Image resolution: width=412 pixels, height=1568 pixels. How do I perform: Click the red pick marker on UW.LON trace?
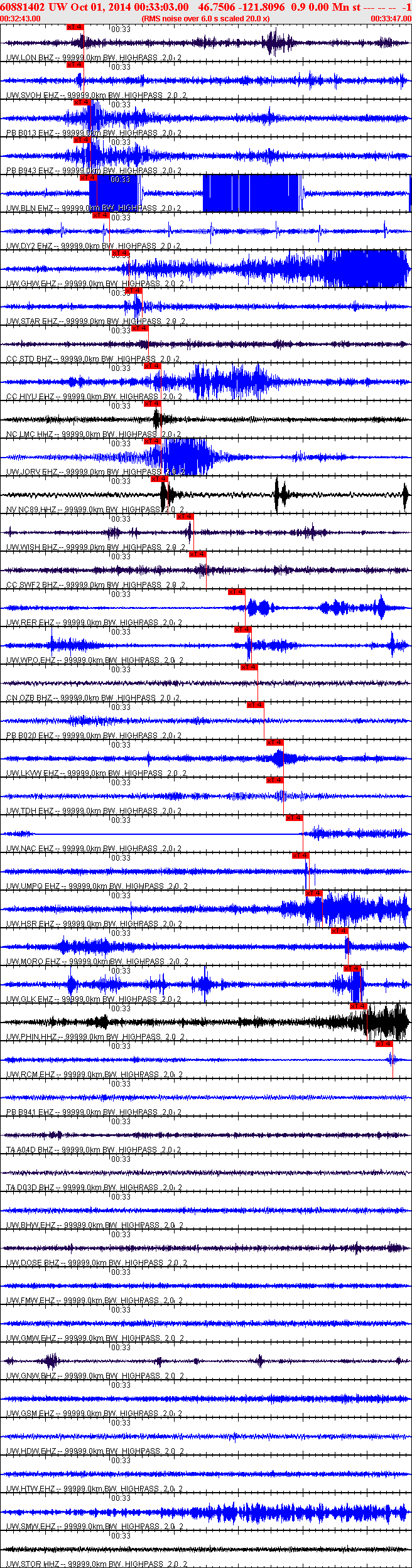tap(75, 27)
